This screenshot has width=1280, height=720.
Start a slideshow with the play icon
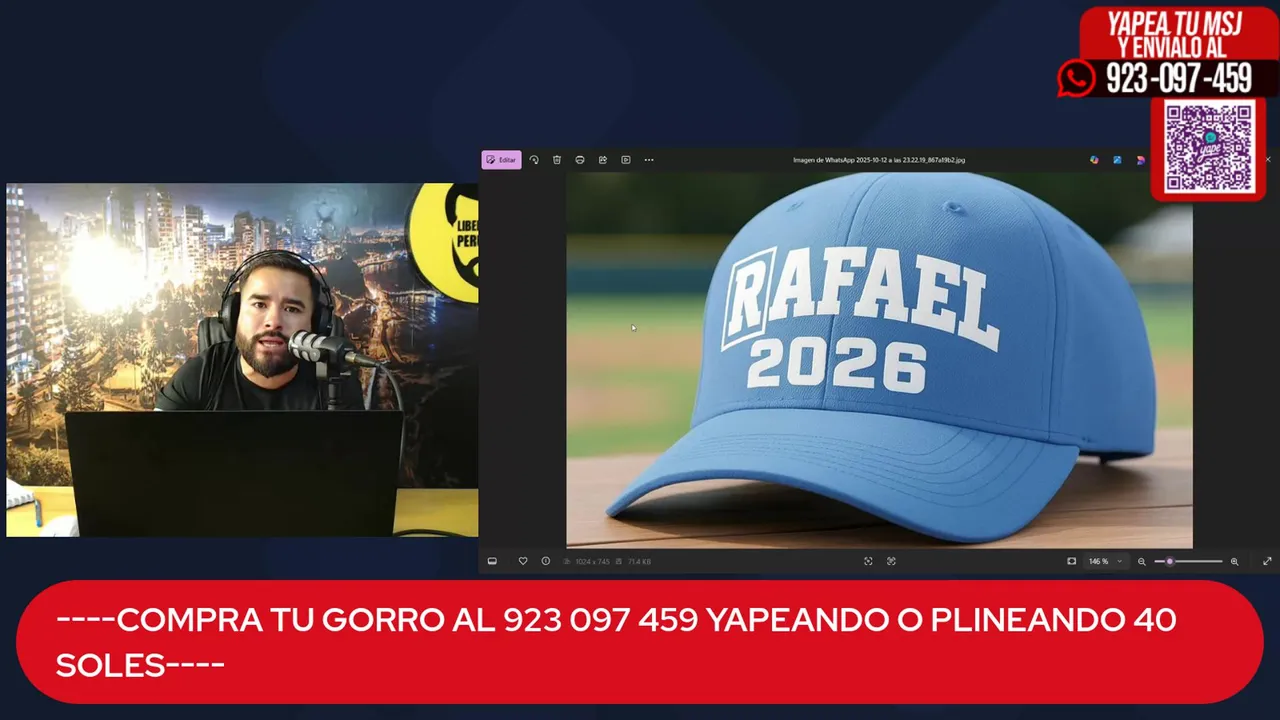tap(626, 160)
